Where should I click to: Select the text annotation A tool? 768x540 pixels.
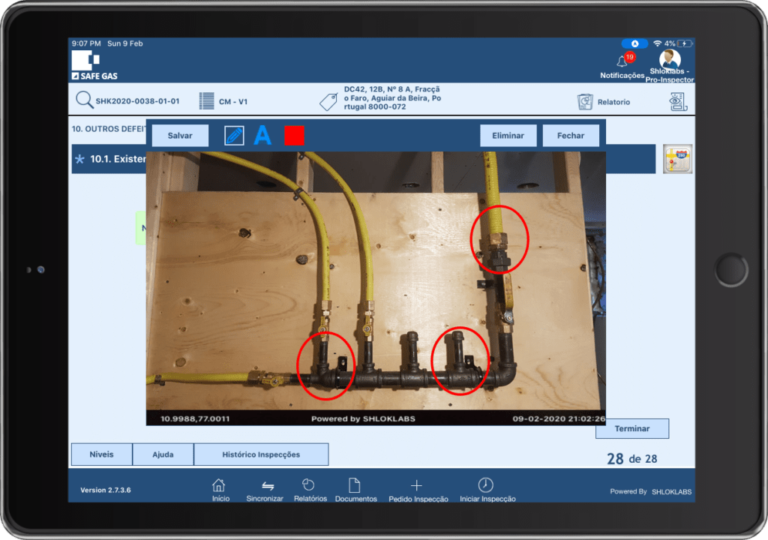click(263, 135)
